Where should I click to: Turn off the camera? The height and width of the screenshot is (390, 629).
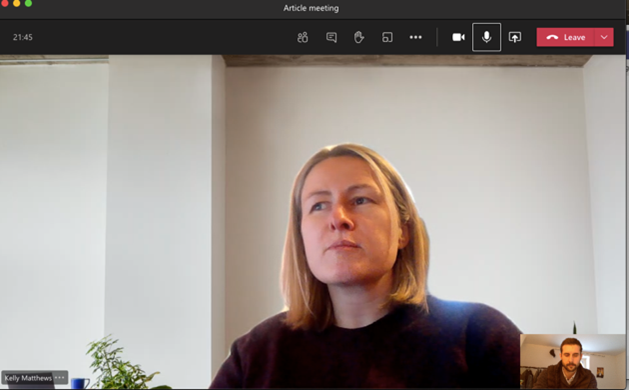[459, 37]
